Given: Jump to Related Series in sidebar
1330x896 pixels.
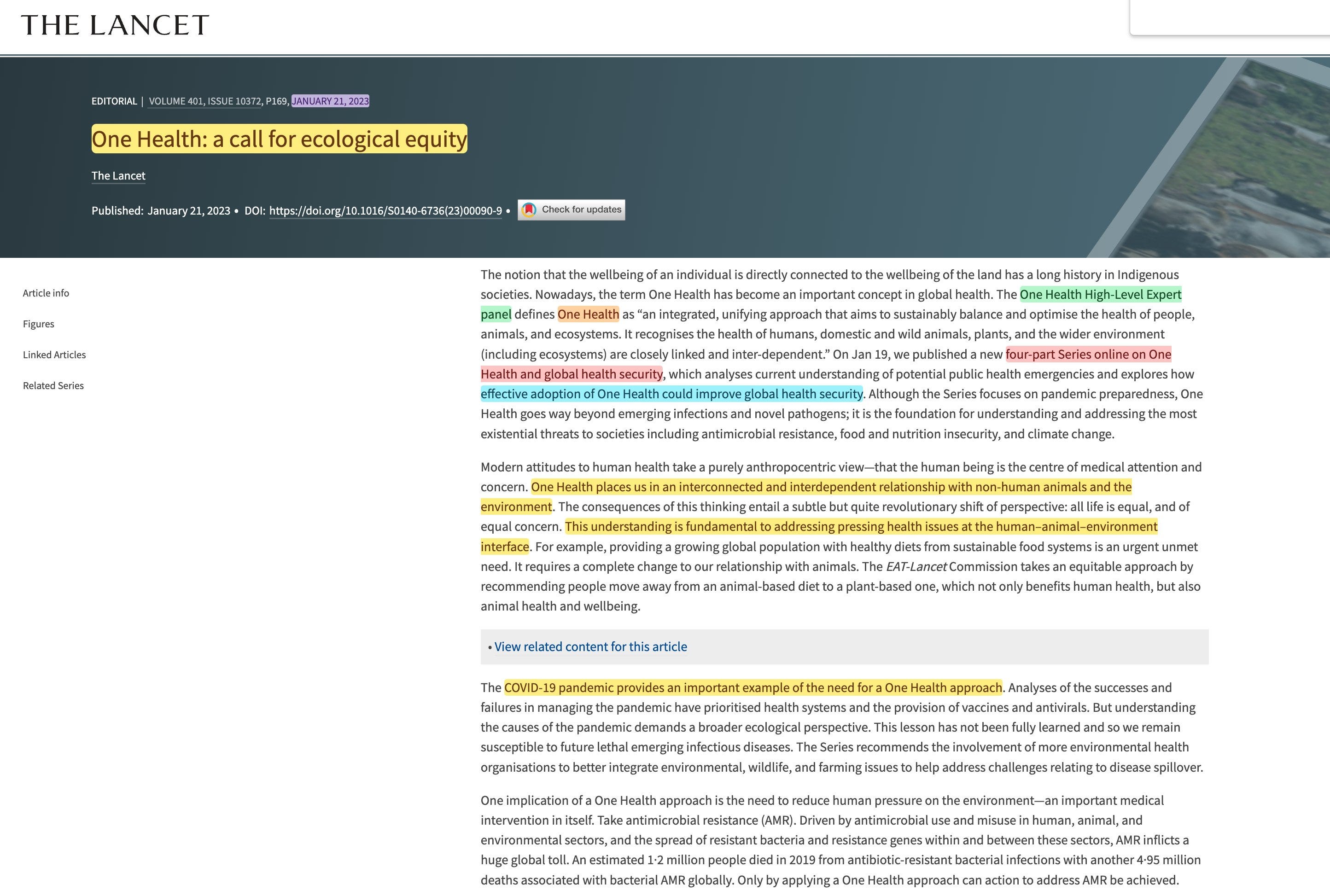Looking at the screenshot, I should [x=53, y=386].
